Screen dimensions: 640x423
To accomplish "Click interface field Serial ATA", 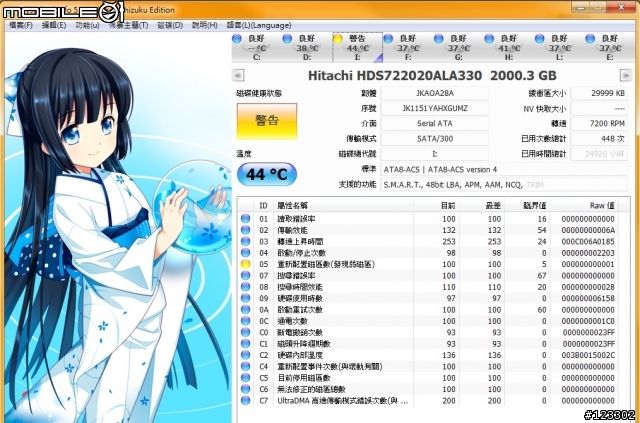I will click(435, 123).
